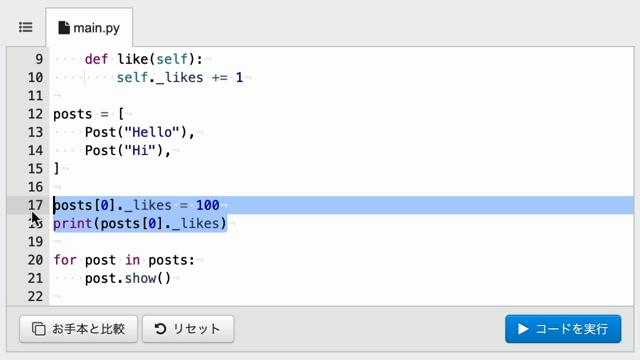Click the コードを実行 run button
Image resolution: width=640 pixels, height=360 pixels.
pyautogui.click(x=563, y=329)
